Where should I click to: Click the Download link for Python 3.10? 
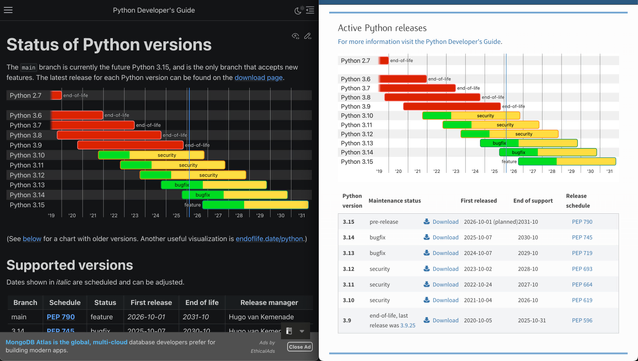[x=445, y=300]
